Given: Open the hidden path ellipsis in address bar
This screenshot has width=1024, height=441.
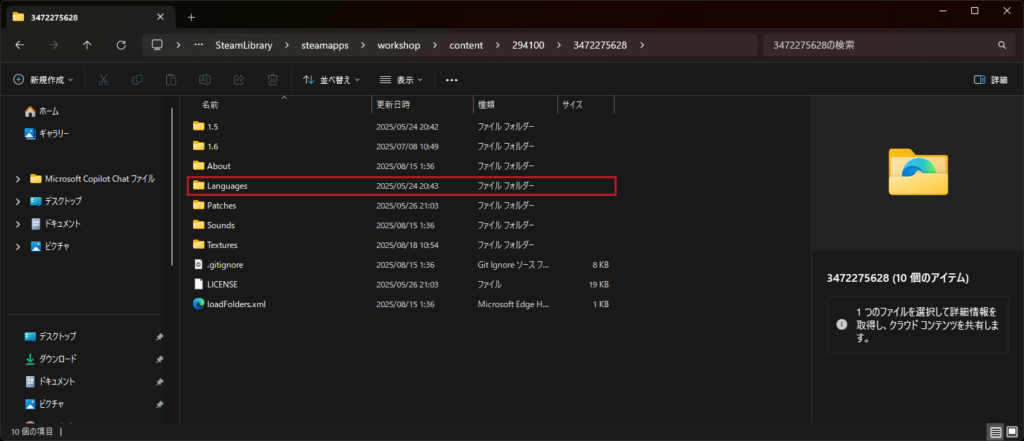Looking at the screenshot, I should pos(199,45).
